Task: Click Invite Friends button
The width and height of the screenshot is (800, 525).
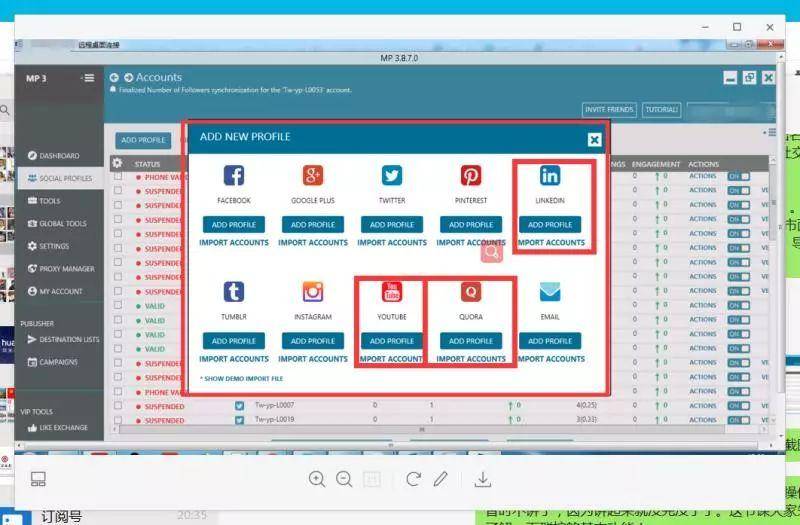Action: coord(609,110)
